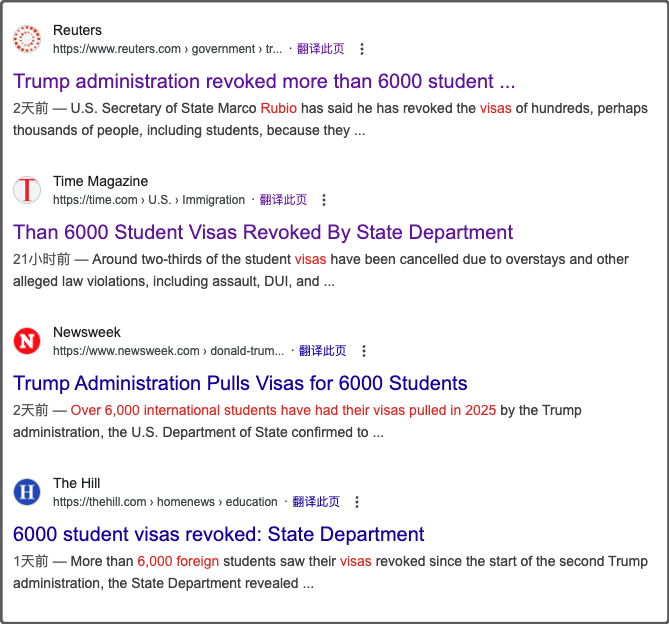Open 'Than 6000 Student Visas Revoked By State Department'
Image resolution: width=669 pixels, height=624 pixels.
pos(263,232)
